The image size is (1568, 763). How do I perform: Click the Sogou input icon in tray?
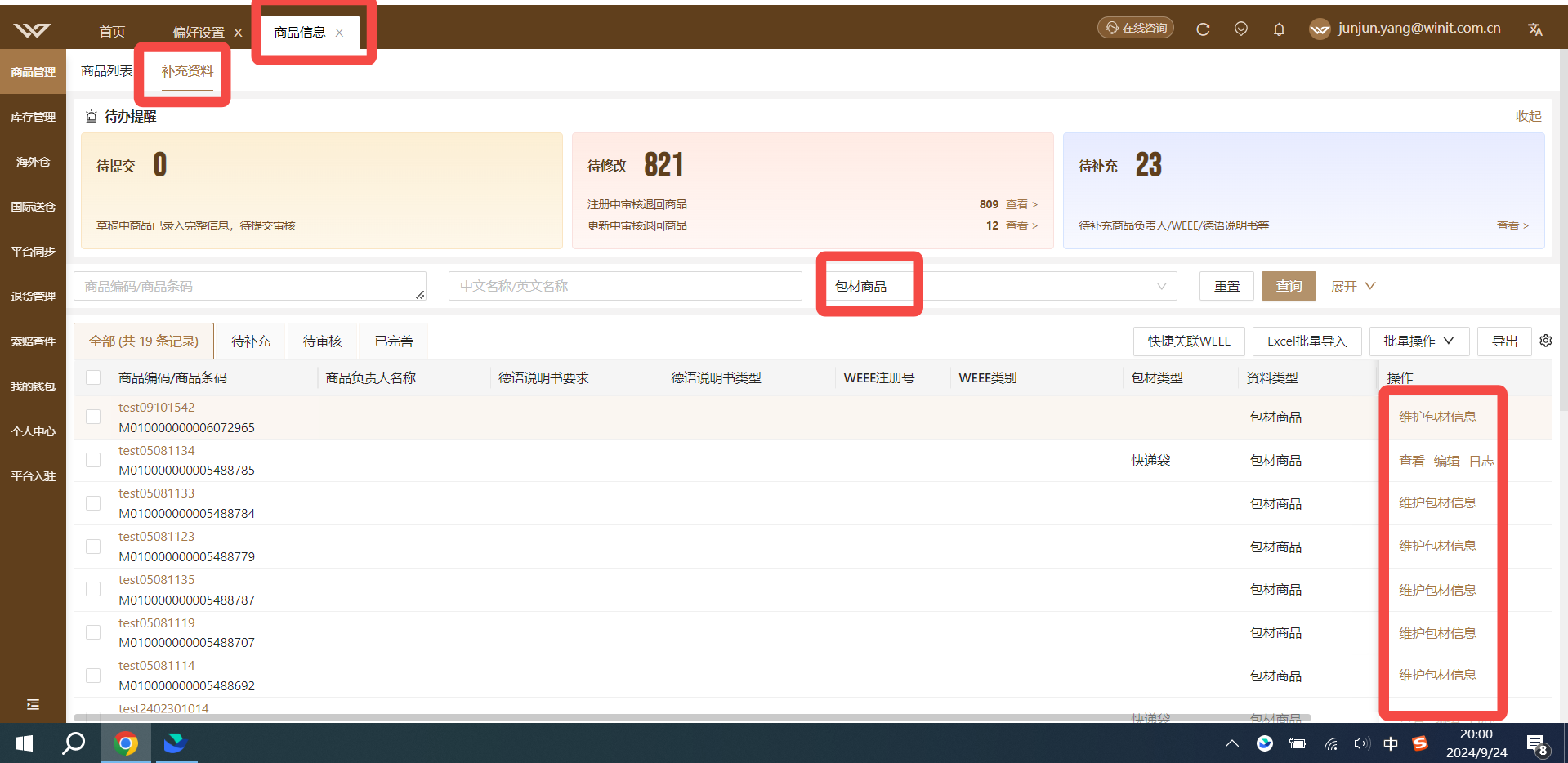[x=1420, y=743]
